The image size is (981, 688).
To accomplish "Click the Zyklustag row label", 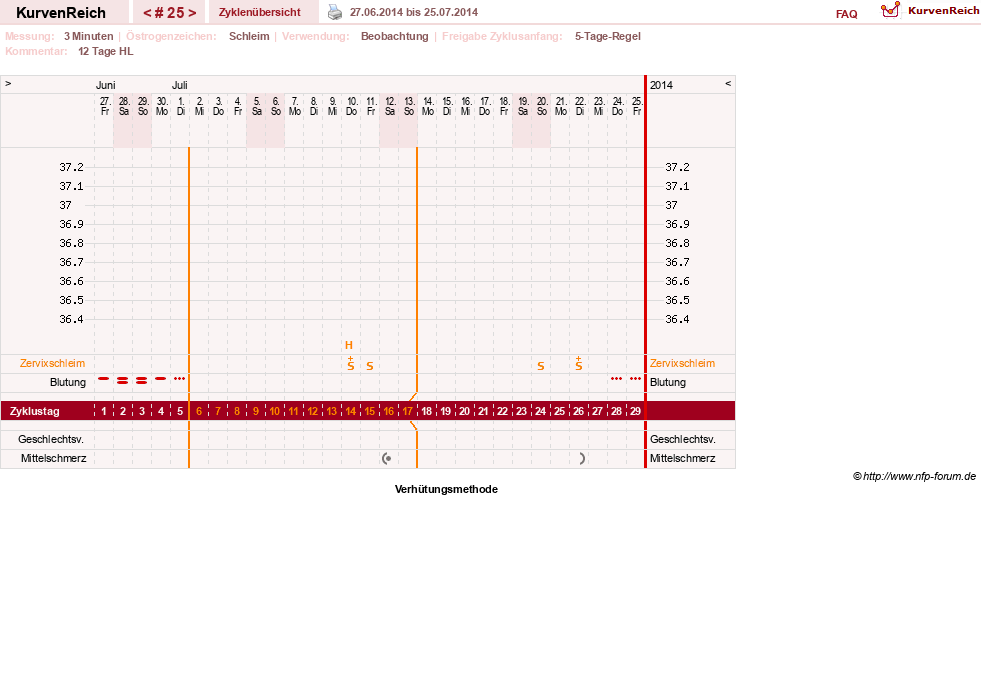I will tap(34, 411).
